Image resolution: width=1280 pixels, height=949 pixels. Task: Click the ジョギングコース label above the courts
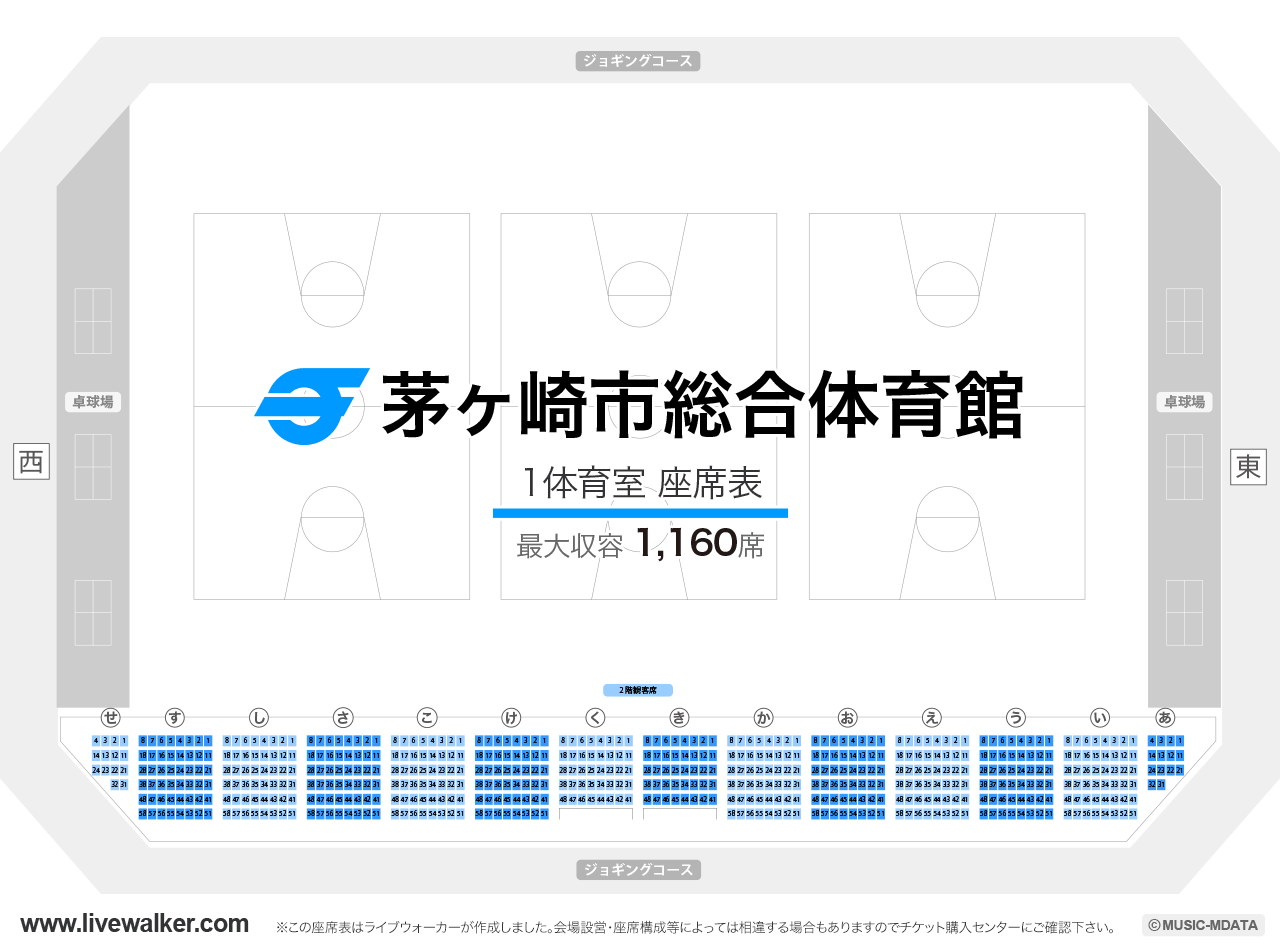(x=638, y=61)
